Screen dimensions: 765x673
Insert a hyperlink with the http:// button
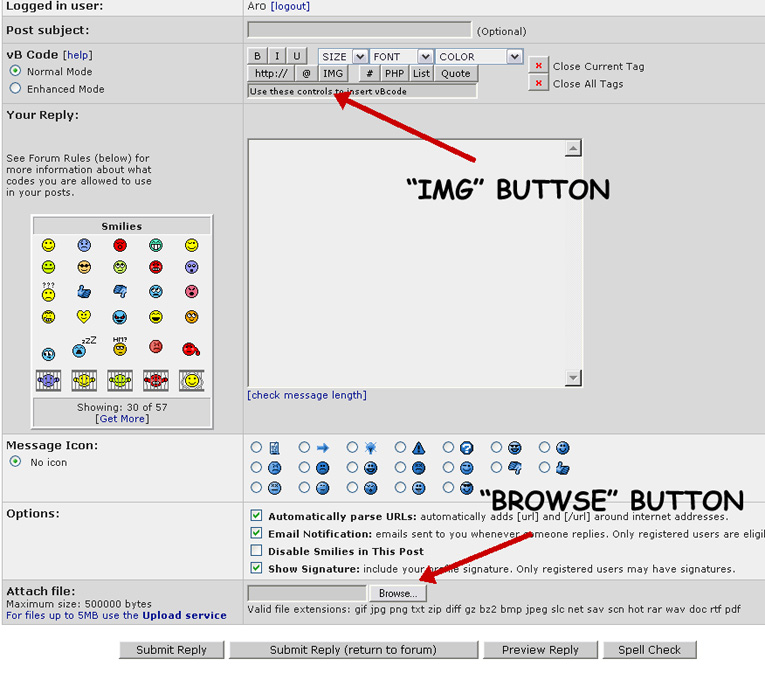click(271, 74)
